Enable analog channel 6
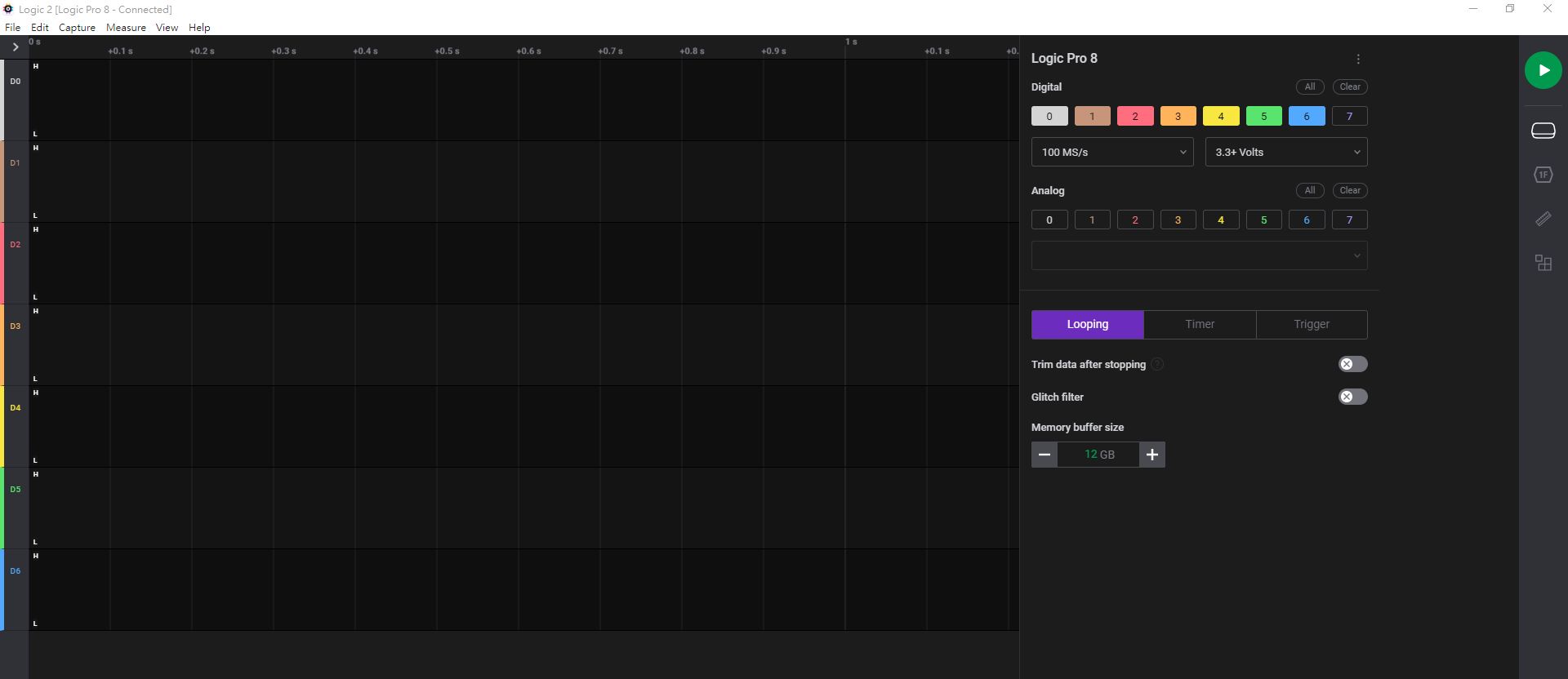 click(1307, 220)
